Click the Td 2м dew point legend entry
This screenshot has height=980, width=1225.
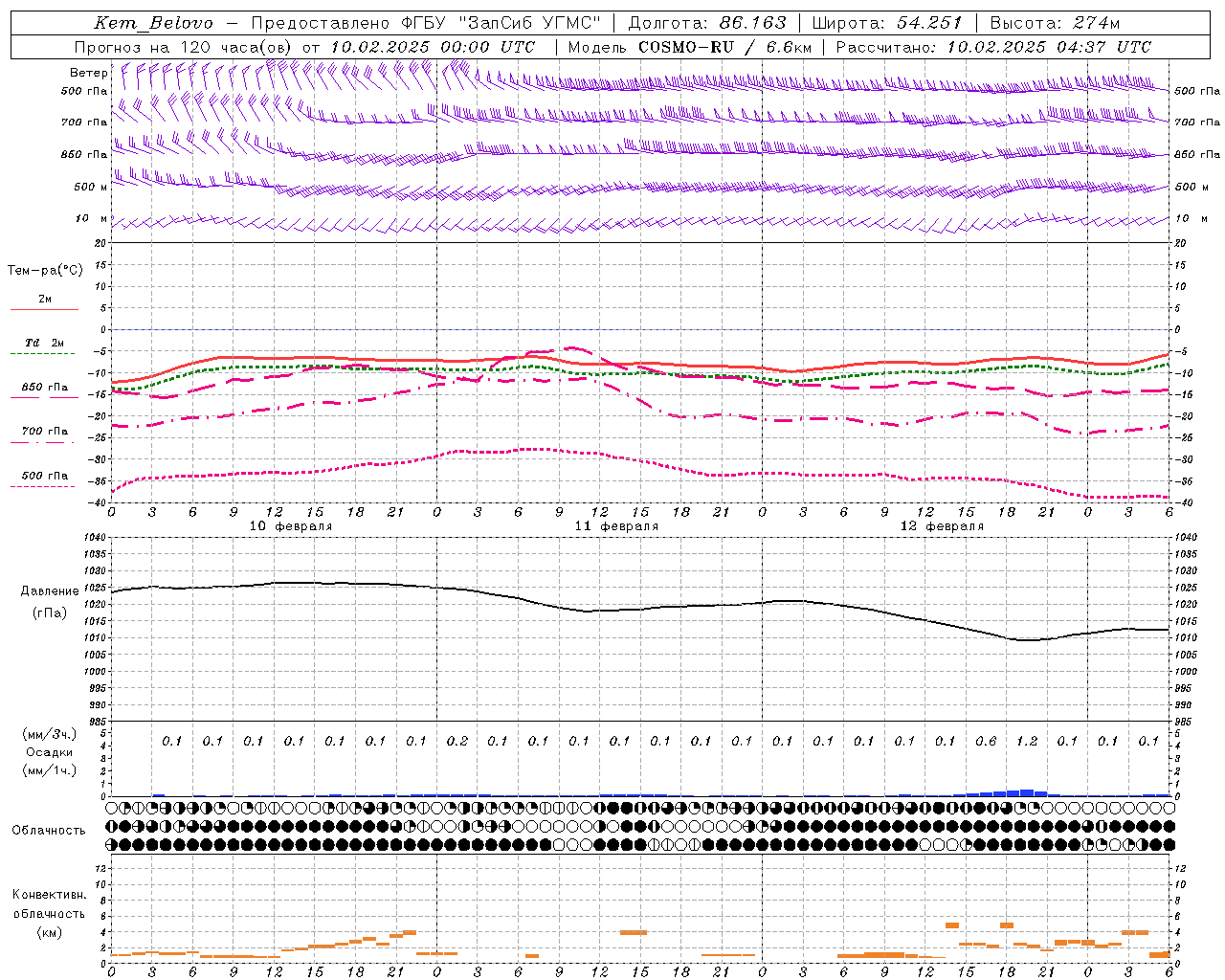pyautogui.click(x=44, y=343)
